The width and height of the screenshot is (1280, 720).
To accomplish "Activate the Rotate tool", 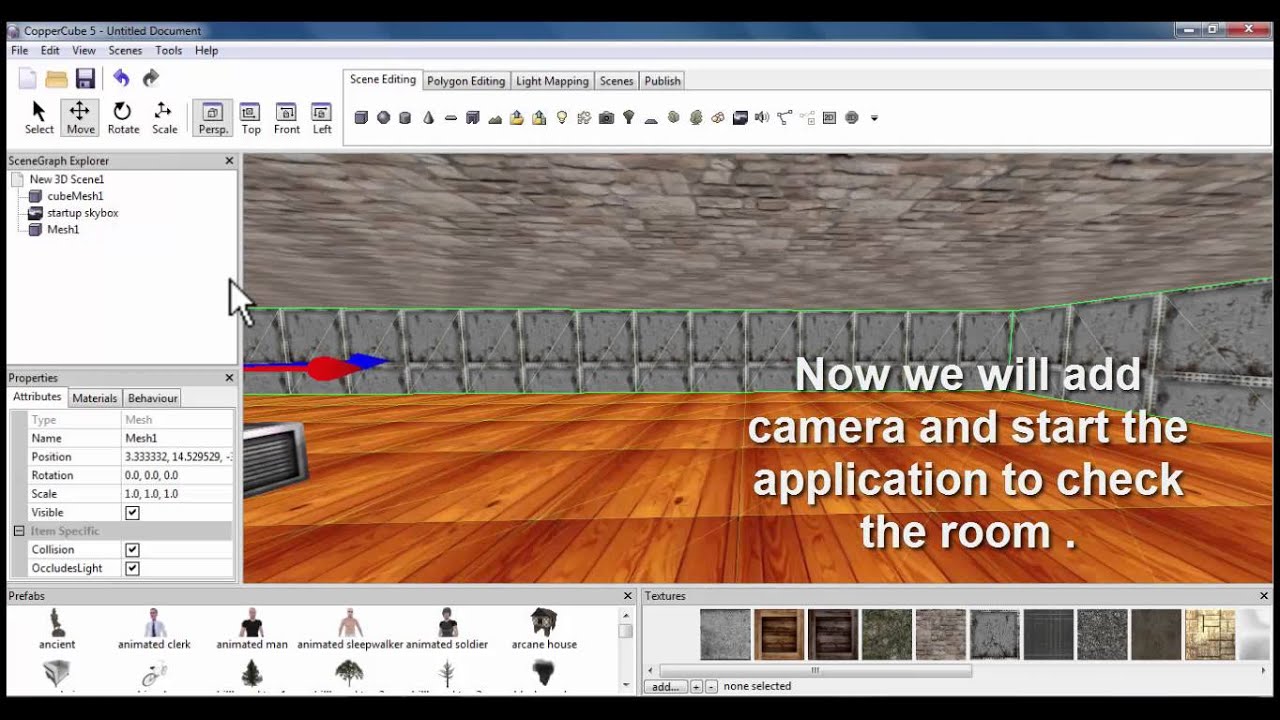I will tap(123, 117).
